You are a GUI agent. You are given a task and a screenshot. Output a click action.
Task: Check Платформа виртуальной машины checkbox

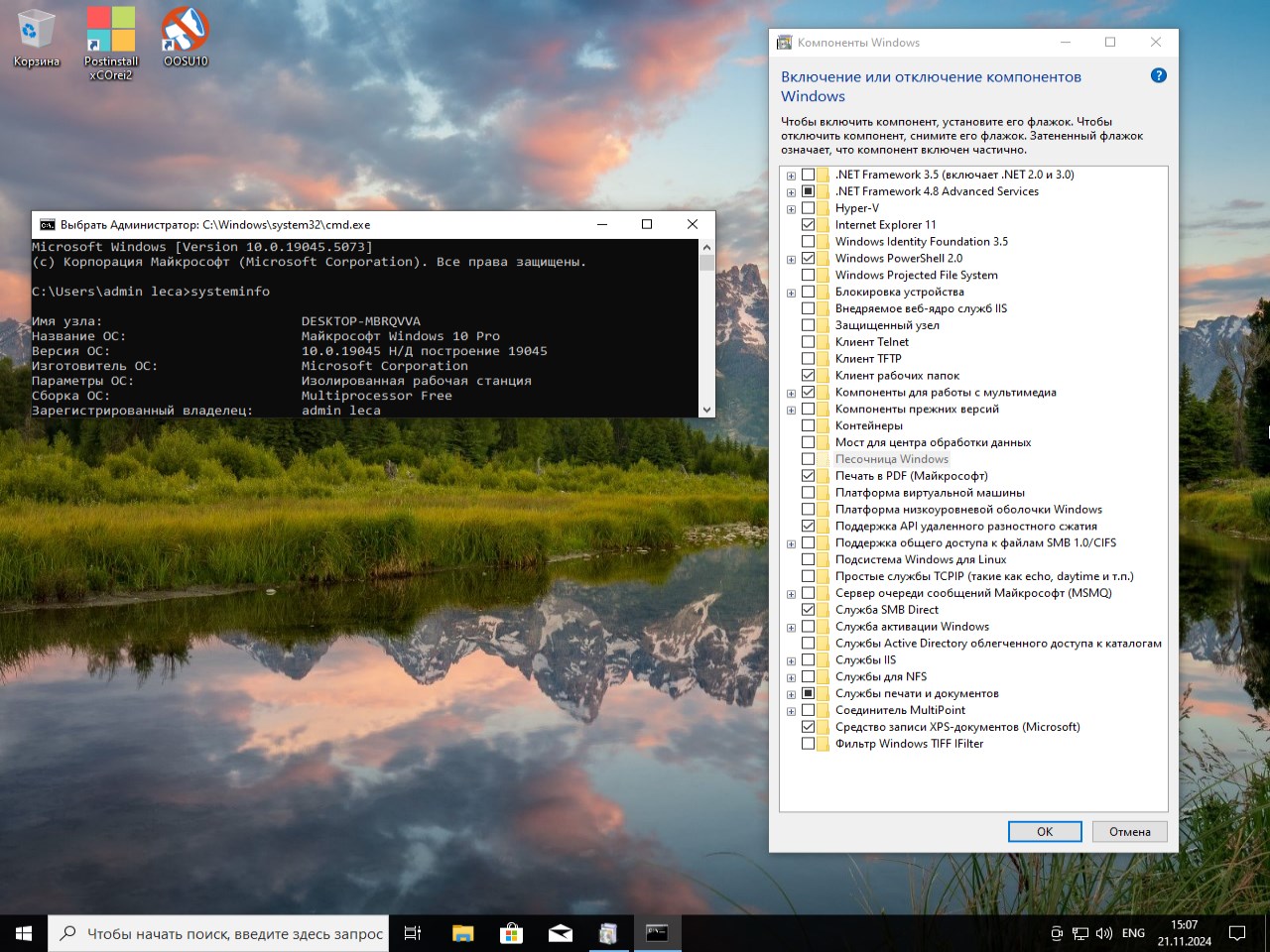click(808, 493)
